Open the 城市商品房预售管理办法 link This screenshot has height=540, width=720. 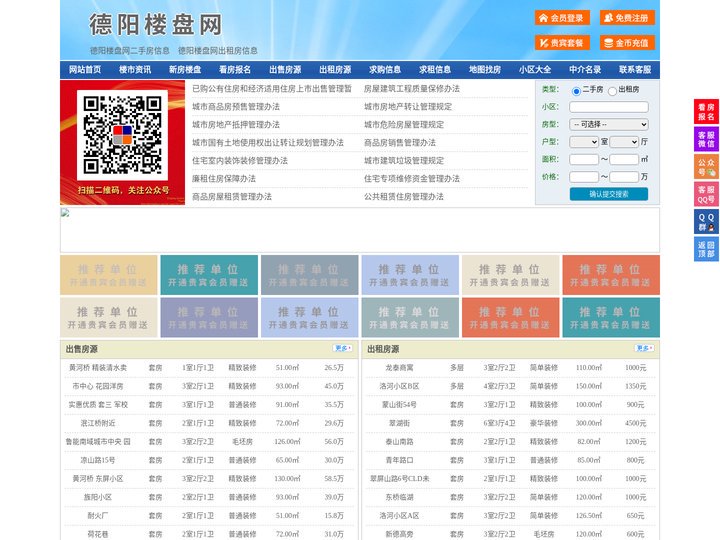(x=236, y=107)
